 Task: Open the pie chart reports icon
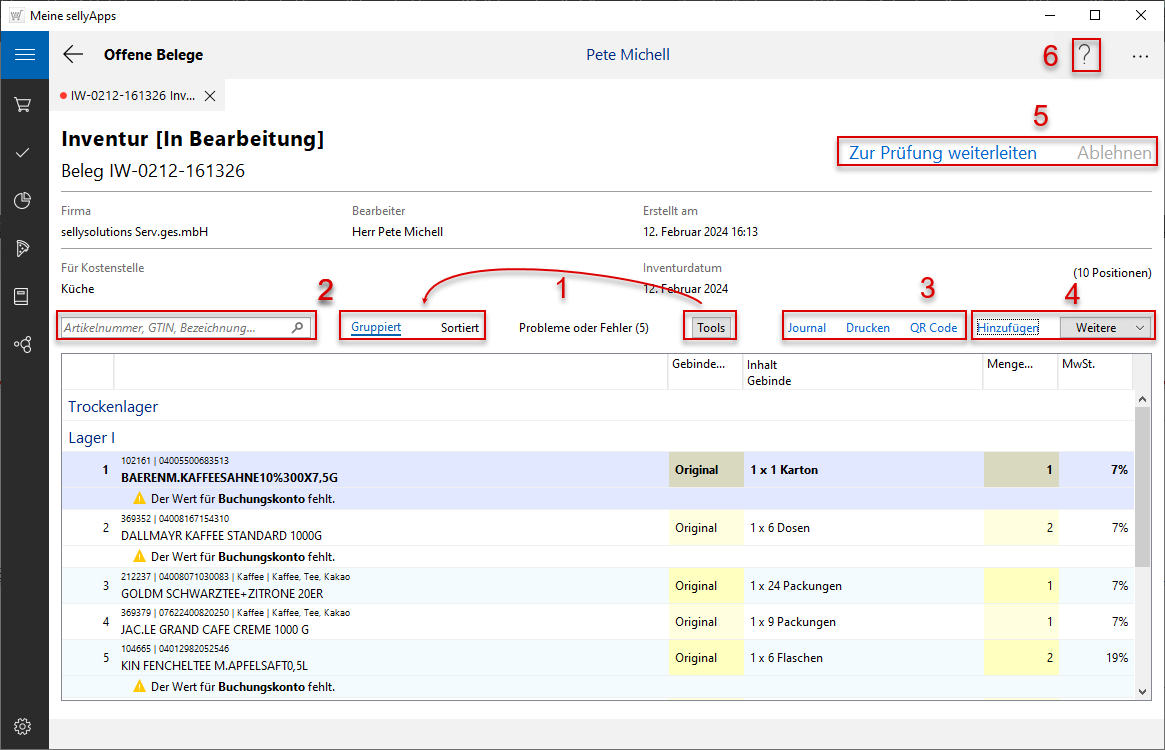coord(23,200)
